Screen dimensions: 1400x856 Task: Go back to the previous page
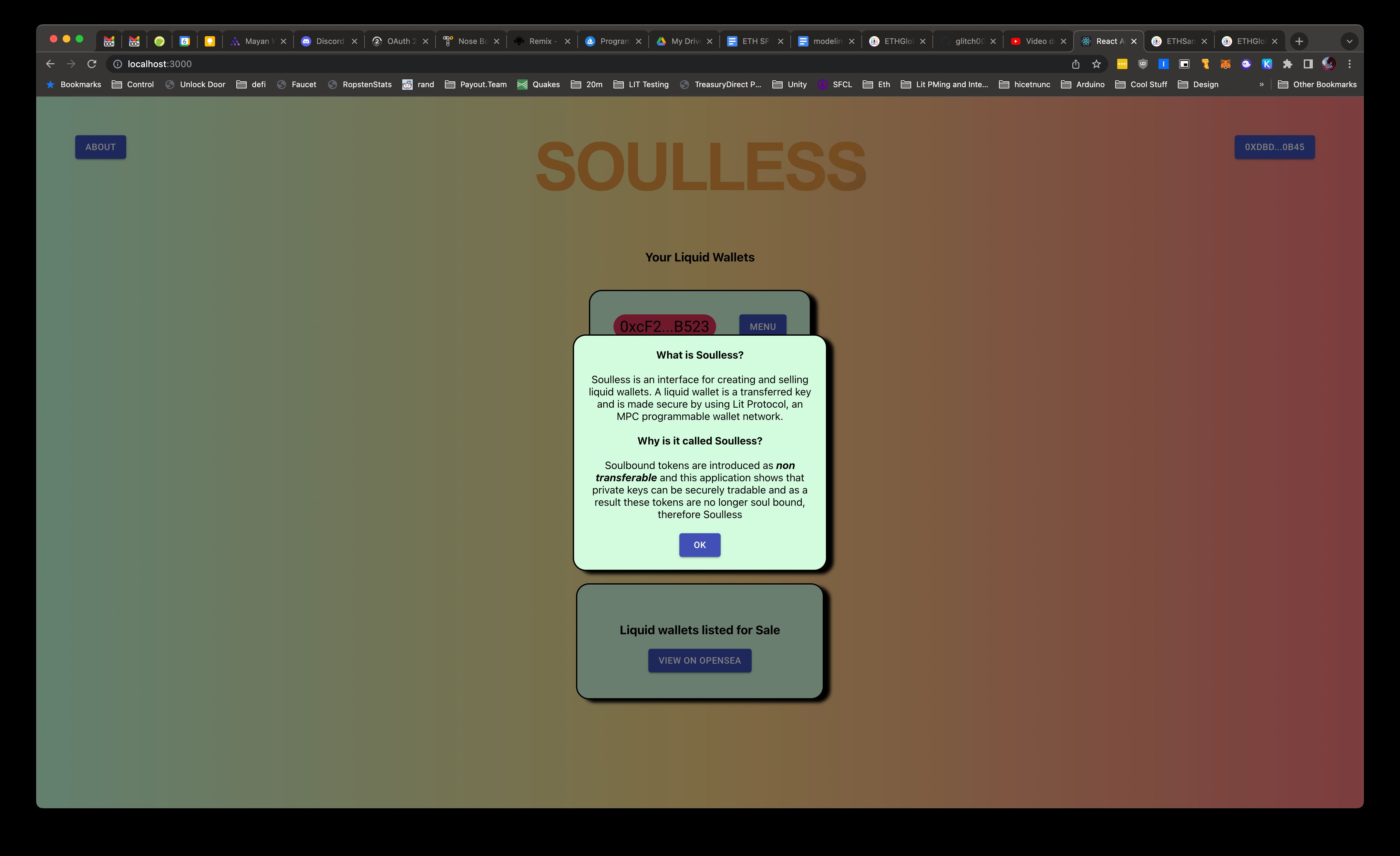coord(50,64)
